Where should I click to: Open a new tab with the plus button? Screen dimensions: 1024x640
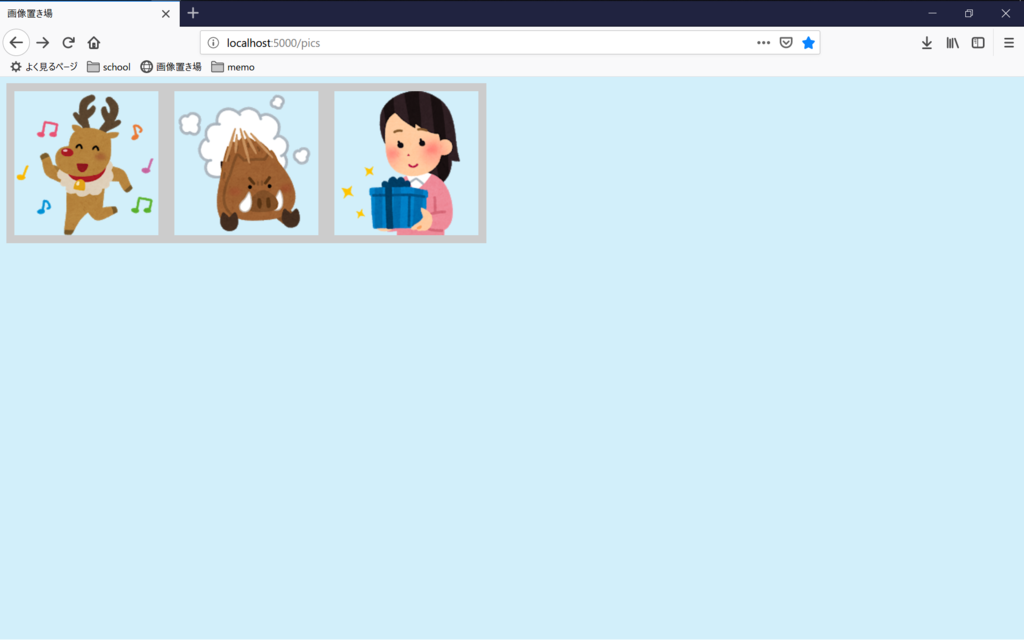point(193,13)
